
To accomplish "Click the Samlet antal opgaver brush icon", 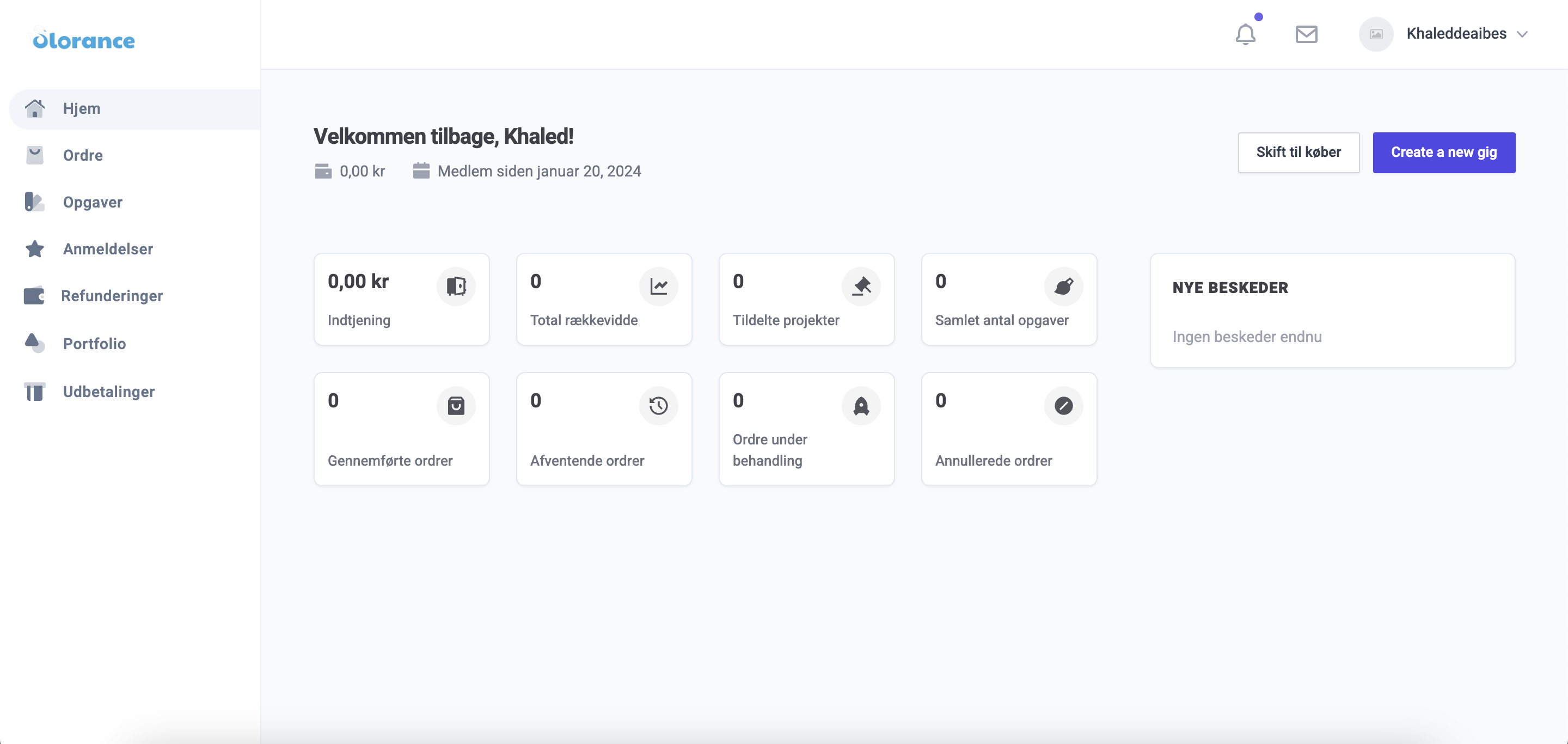I will click(1063, 285).
